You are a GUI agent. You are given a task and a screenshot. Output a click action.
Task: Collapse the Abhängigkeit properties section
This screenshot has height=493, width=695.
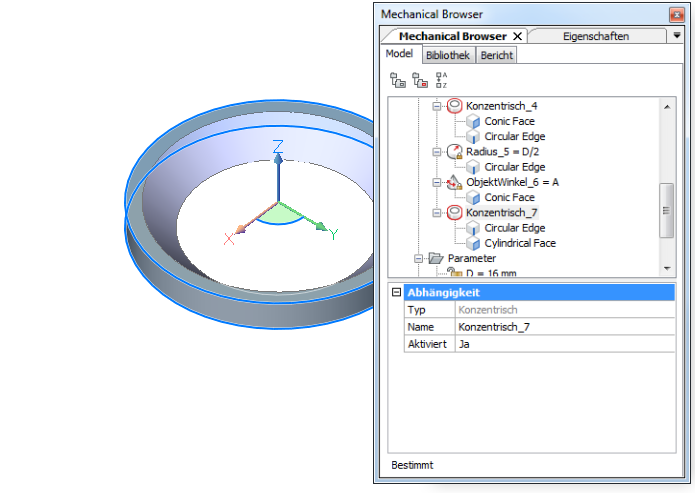point(396,293)
